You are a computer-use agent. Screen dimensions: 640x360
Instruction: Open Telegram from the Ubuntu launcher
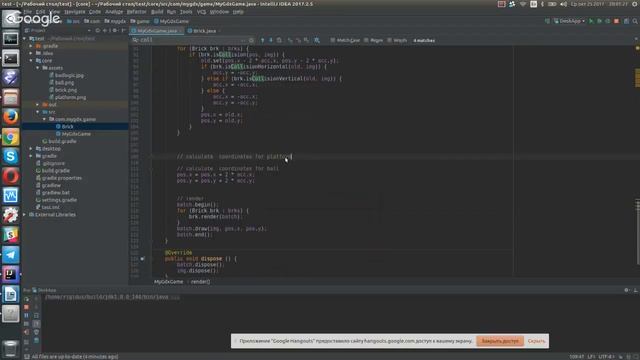11,255
